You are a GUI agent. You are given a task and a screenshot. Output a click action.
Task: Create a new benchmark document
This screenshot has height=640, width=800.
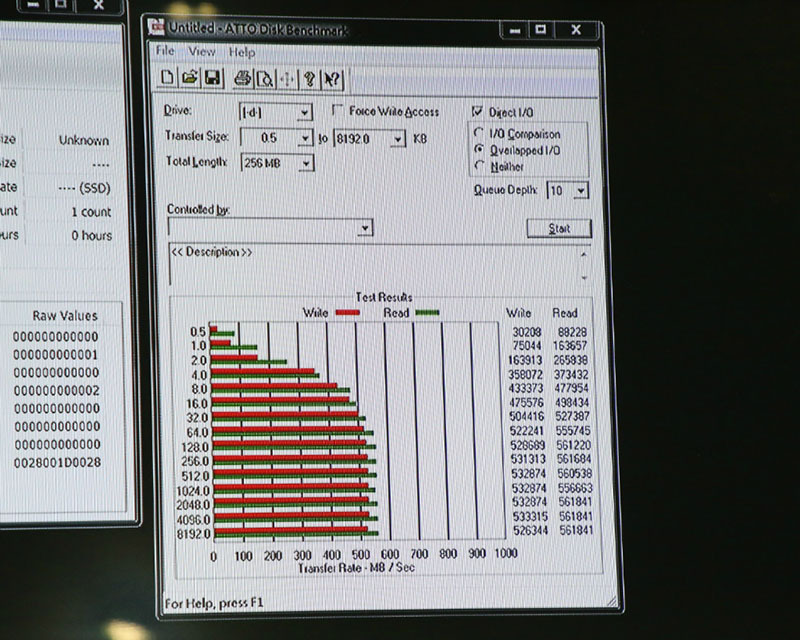click(x=166, y=77)
